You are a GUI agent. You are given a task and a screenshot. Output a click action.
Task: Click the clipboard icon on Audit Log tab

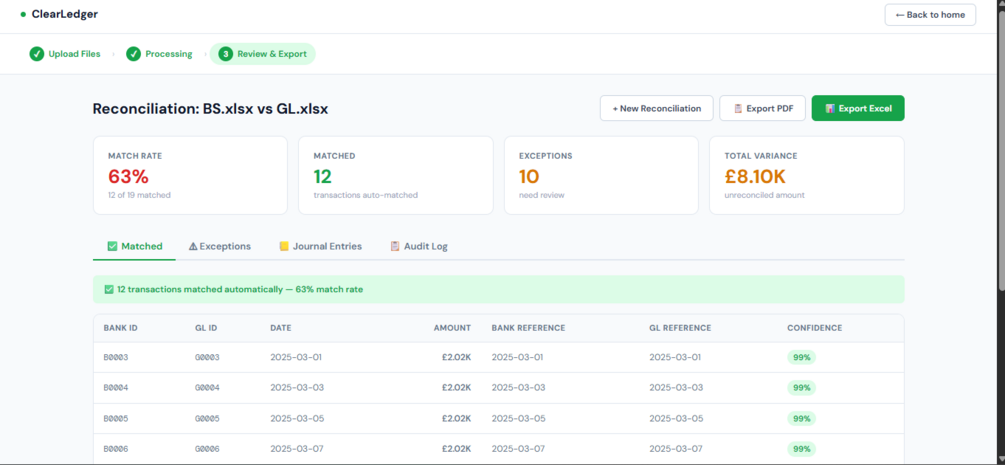click(395, 246)
